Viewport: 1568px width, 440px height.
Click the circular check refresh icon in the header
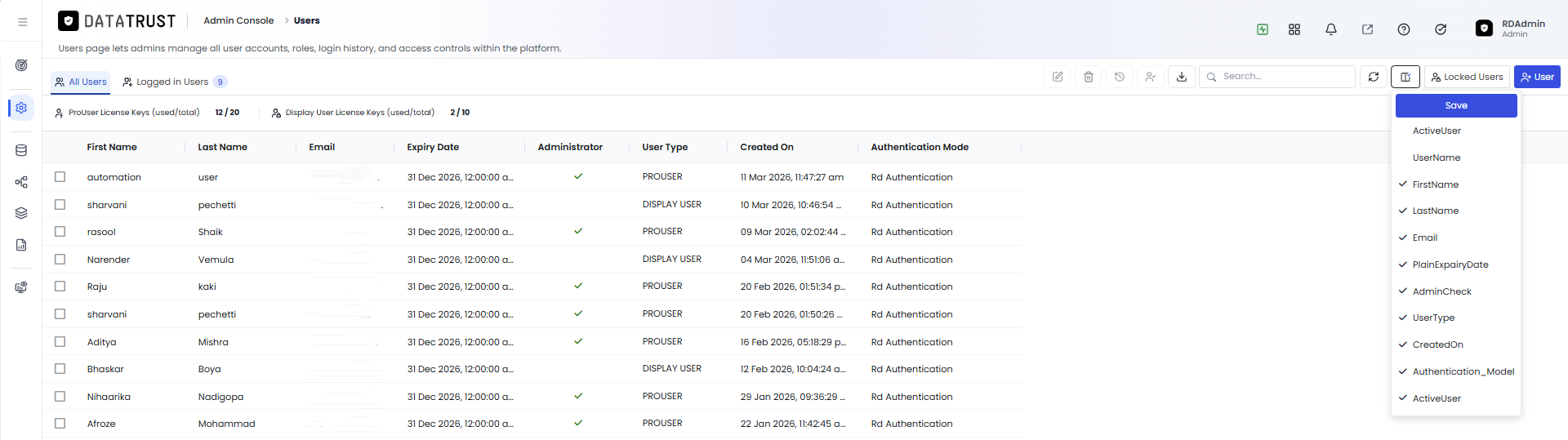(x=1441, y=29)
